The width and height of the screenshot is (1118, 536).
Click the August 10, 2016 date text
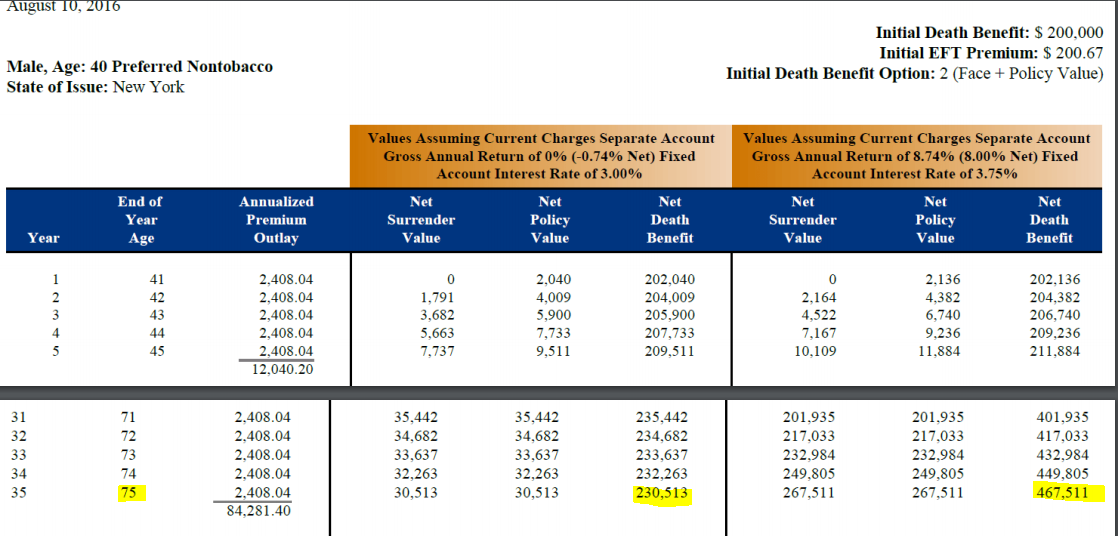pyautogui.click(x=63, y=6)
